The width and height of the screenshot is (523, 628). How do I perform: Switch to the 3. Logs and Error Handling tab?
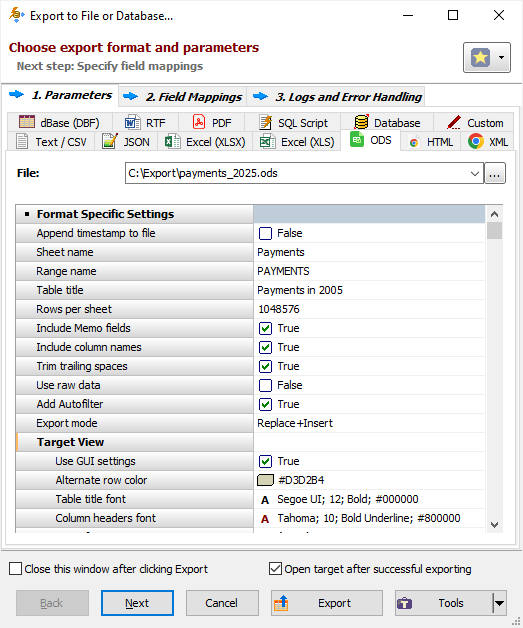[336, 97]
